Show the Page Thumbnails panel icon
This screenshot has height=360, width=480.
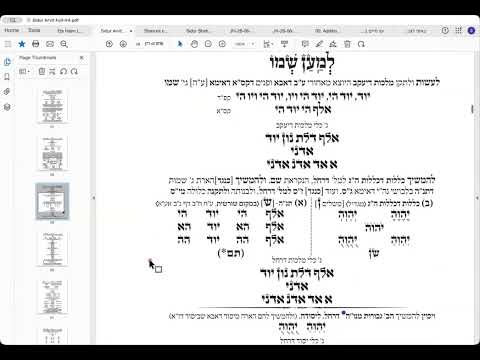point(7,62)
